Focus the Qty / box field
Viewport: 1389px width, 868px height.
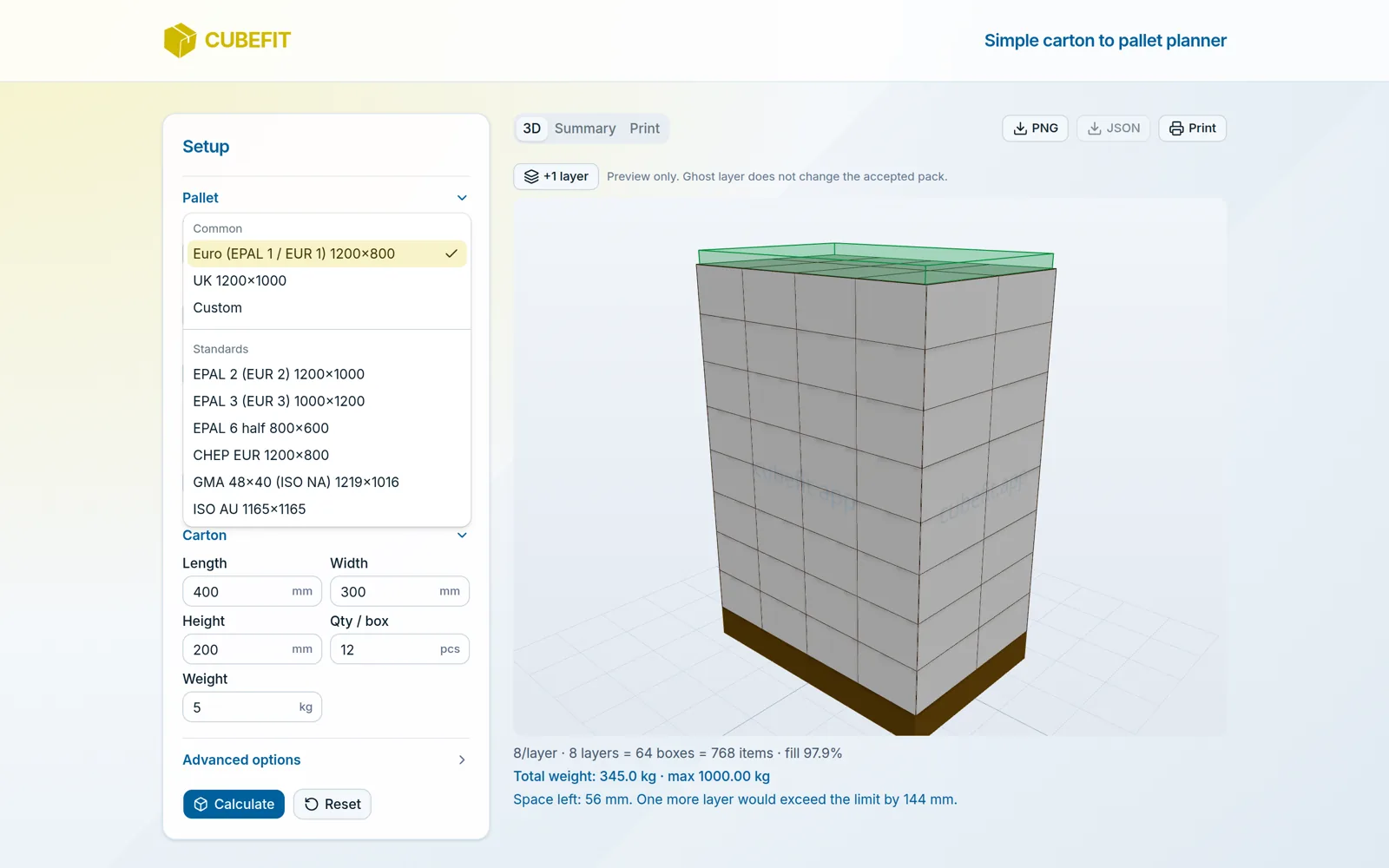pos(399,649)
